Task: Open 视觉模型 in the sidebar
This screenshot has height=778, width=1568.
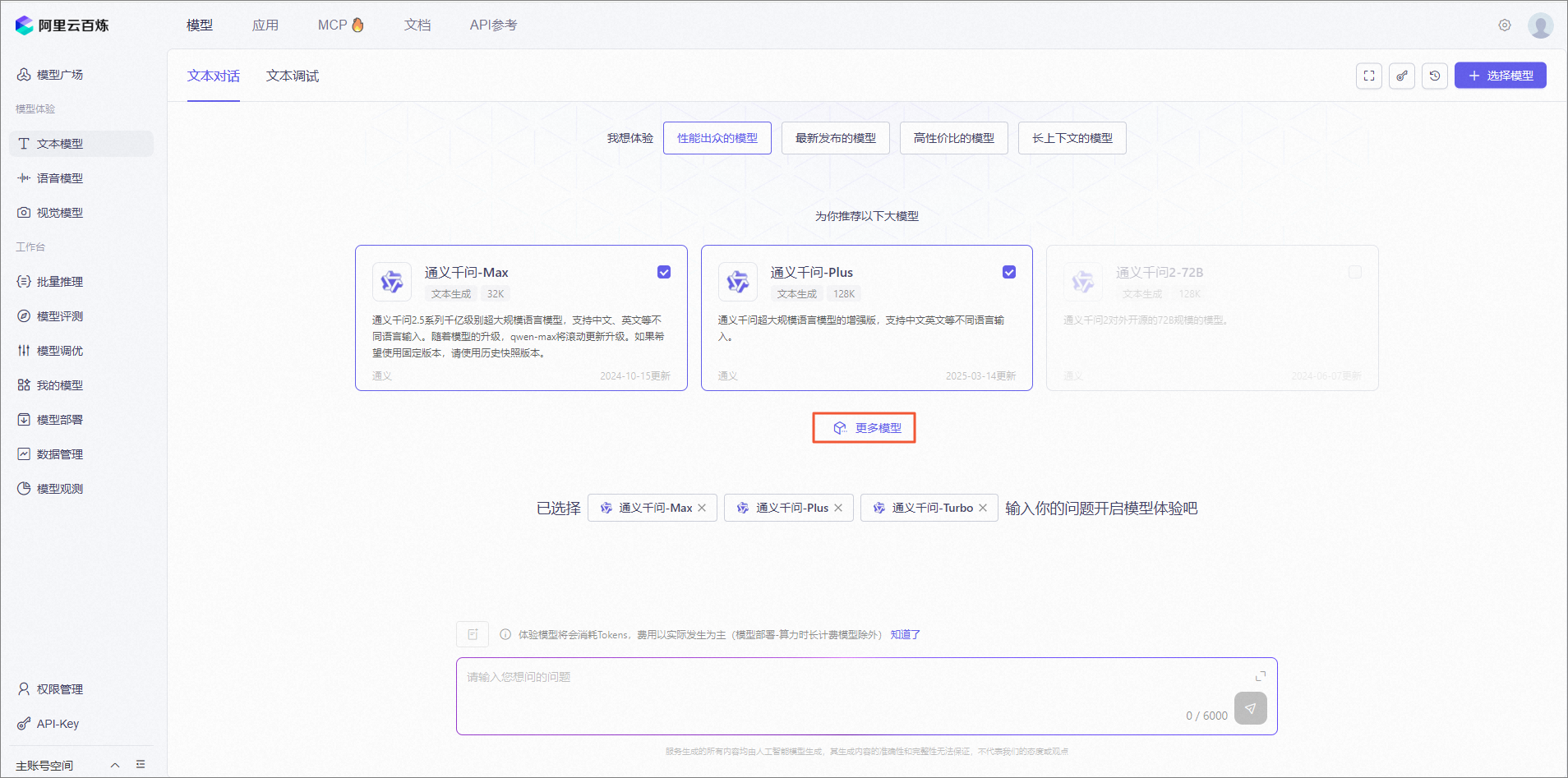Action: point(81,213)
